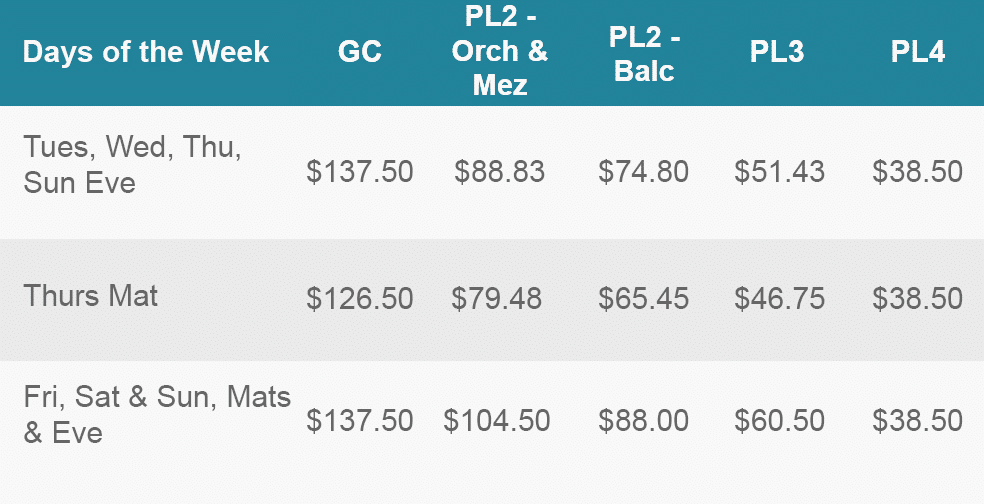Click the Tues, Wed, Thu, Sun Eve row label

(x=132, y=164)
